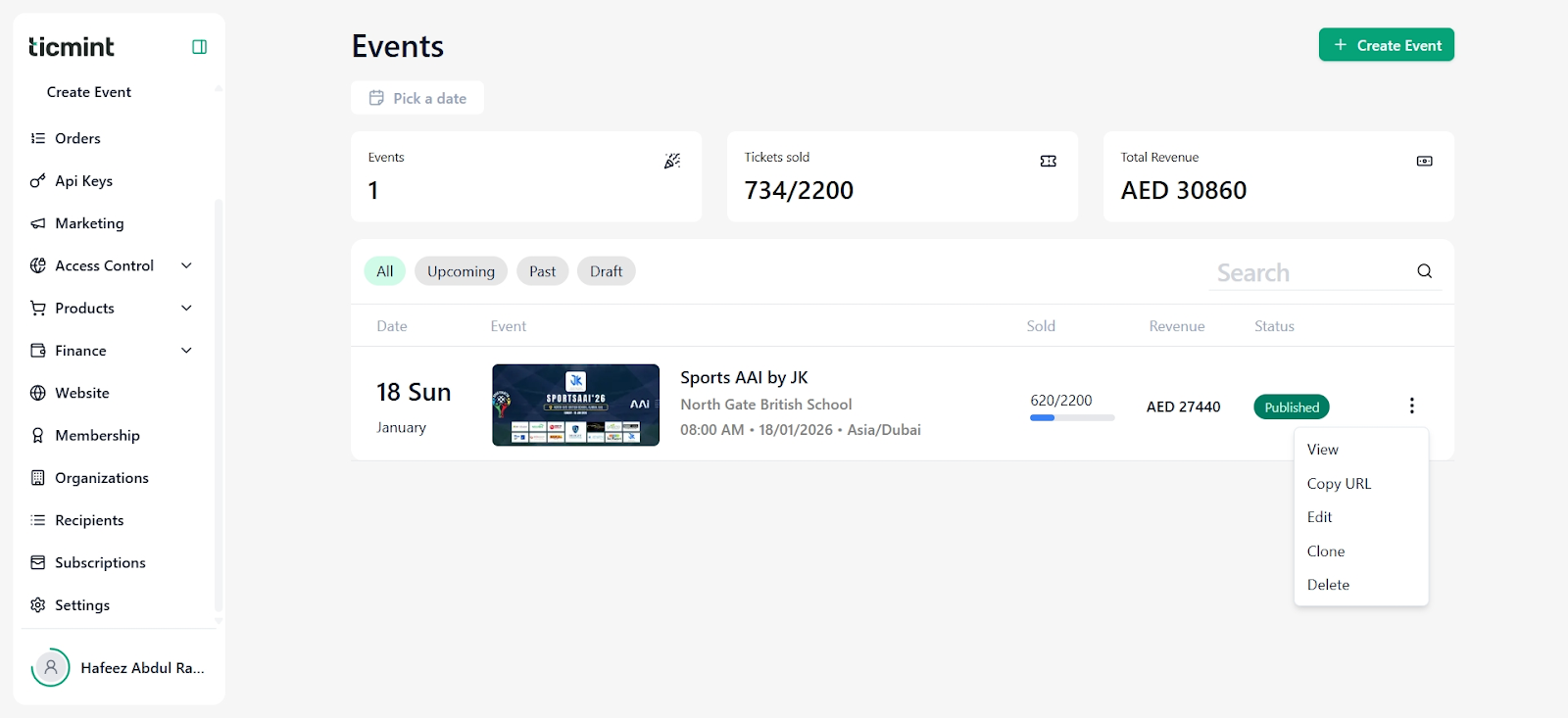Open the Sports AAI event thumbnail

point(575,405)
